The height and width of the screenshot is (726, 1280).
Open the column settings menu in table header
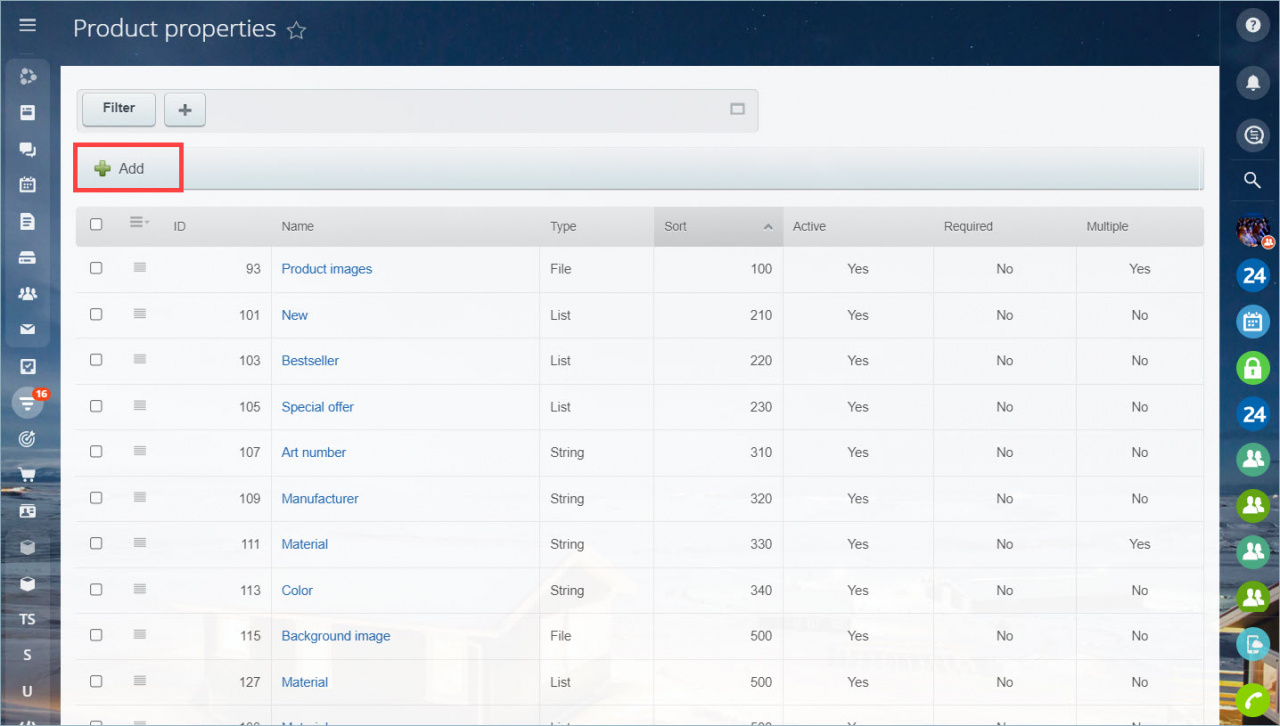pyautogui.click(x=139, y=223)
